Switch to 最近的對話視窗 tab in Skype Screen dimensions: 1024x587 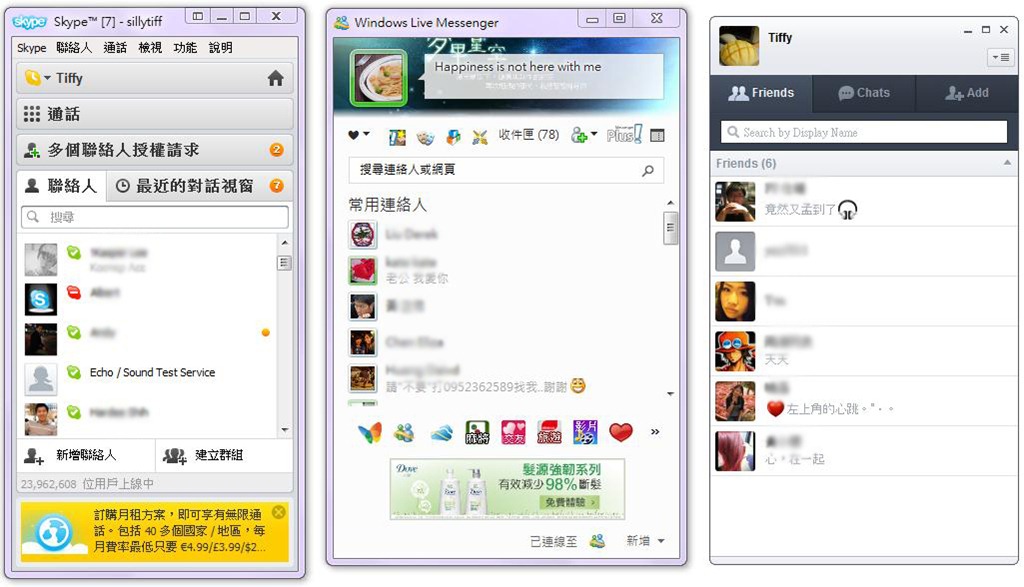tap(199, 186)
